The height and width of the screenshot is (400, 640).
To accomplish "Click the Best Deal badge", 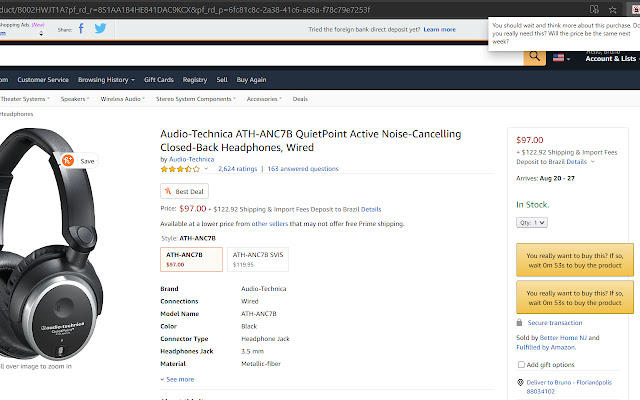I will coord(184,191).
